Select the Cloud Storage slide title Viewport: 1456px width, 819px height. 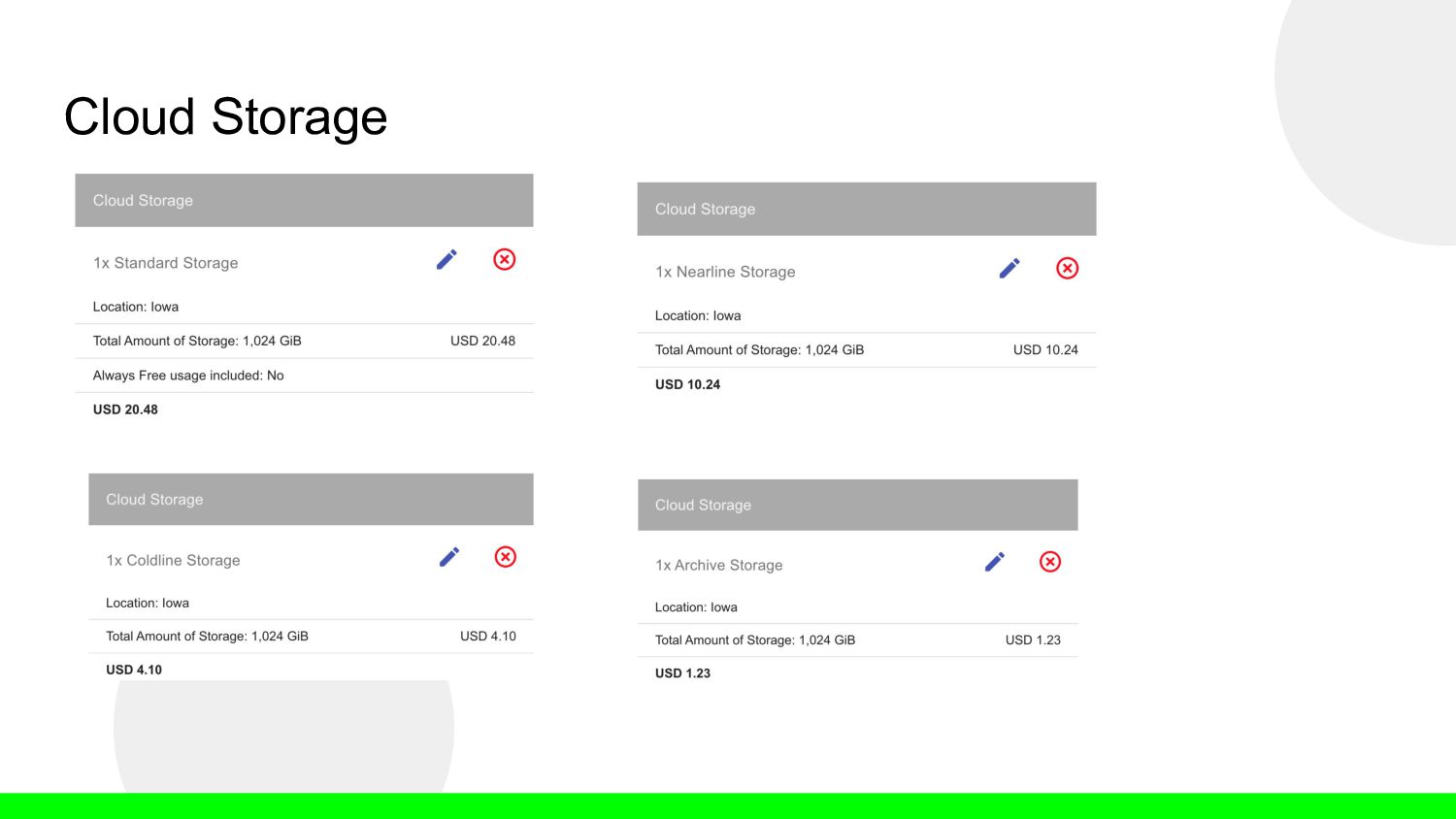coord(225,117)
